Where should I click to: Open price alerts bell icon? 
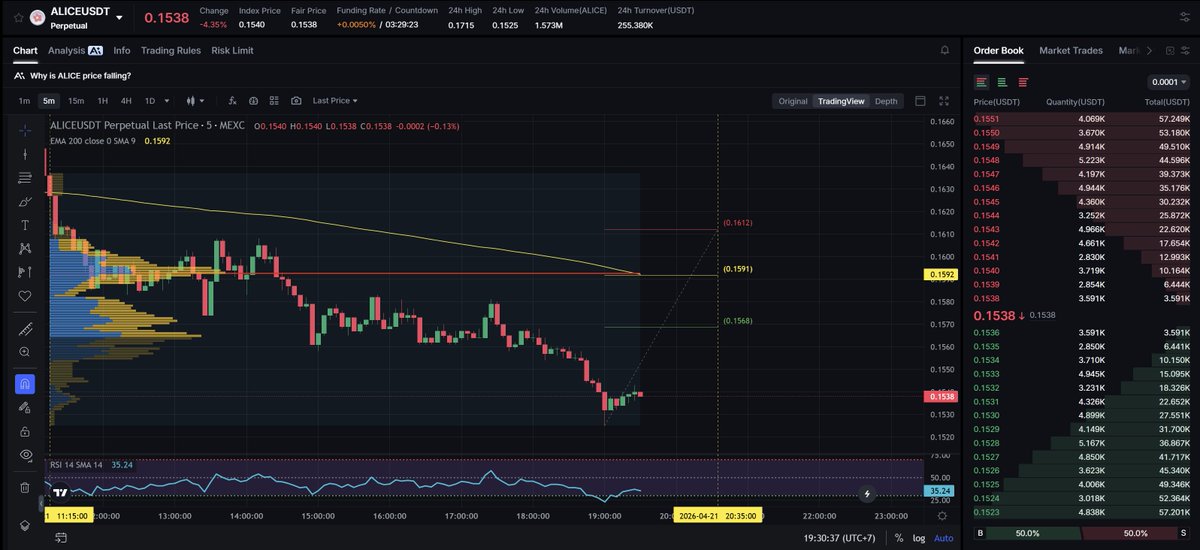[945, 50]
